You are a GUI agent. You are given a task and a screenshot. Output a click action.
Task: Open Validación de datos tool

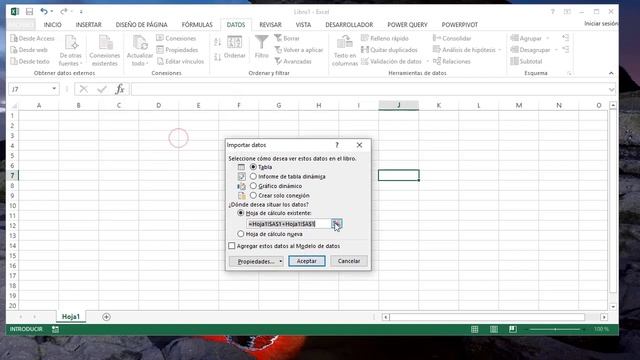[x=391, y=61]
